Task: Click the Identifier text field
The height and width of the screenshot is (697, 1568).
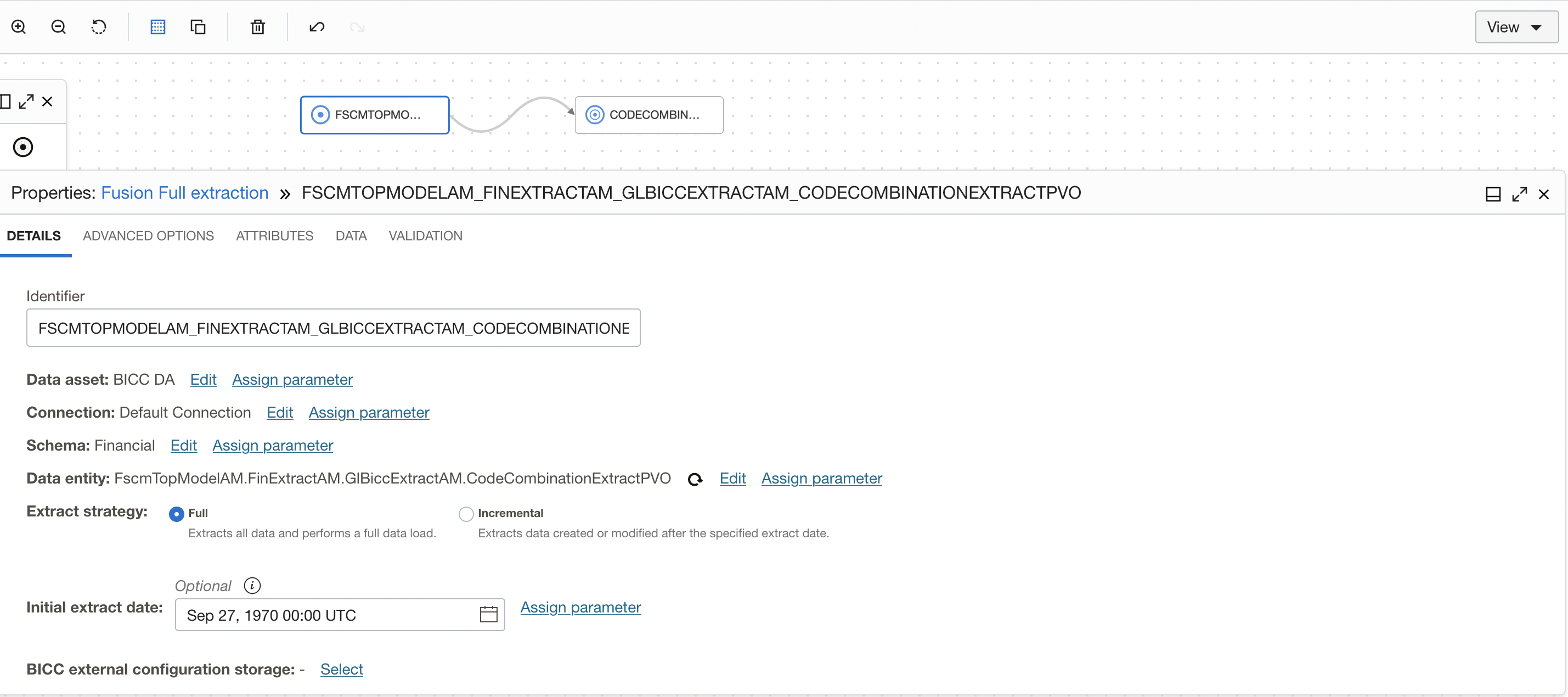Action: click(x=333, y=328)
